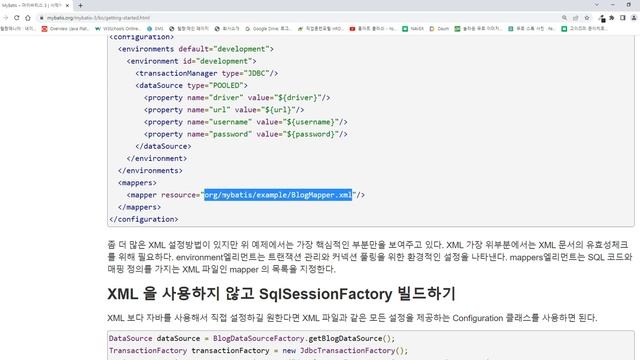
Task: Open the Overview Java Platform bookmark
Action: coord(65,29)
